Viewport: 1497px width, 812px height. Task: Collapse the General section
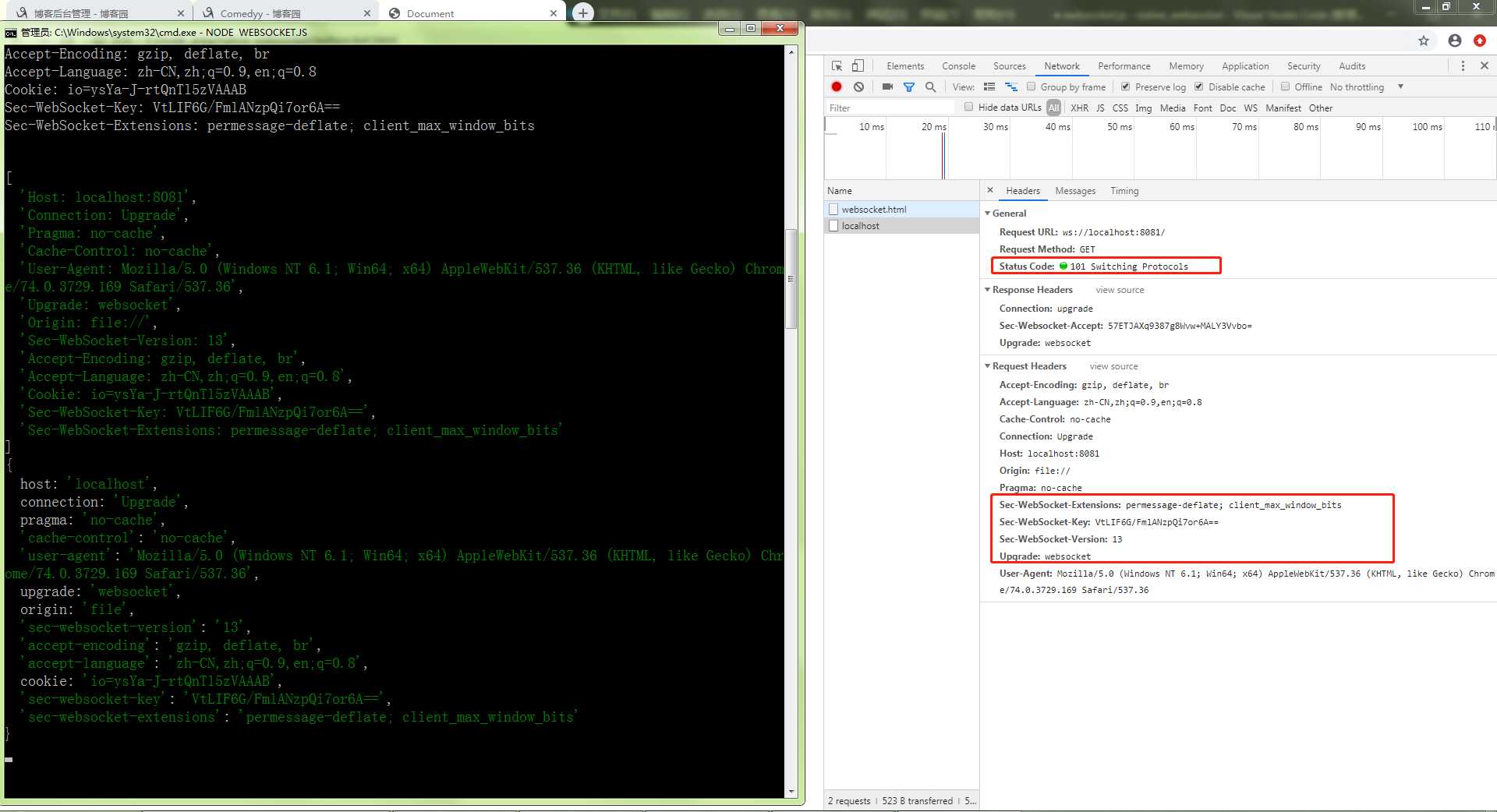click(987, 213)
